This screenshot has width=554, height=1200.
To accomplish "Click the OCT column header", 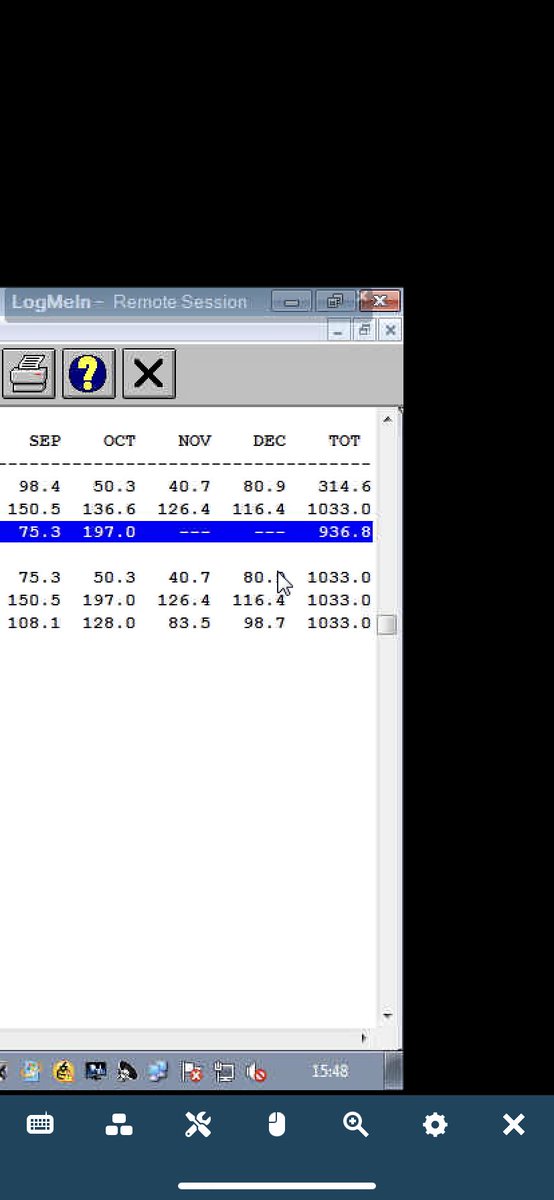I will click(120, 441).
